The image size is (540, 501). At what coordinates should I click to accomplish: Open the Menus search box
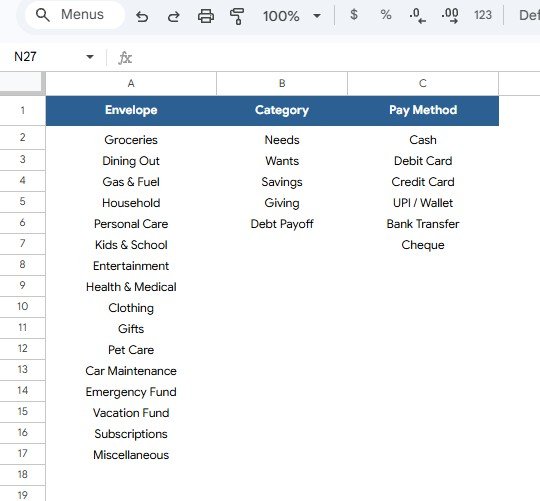(75, 15)
